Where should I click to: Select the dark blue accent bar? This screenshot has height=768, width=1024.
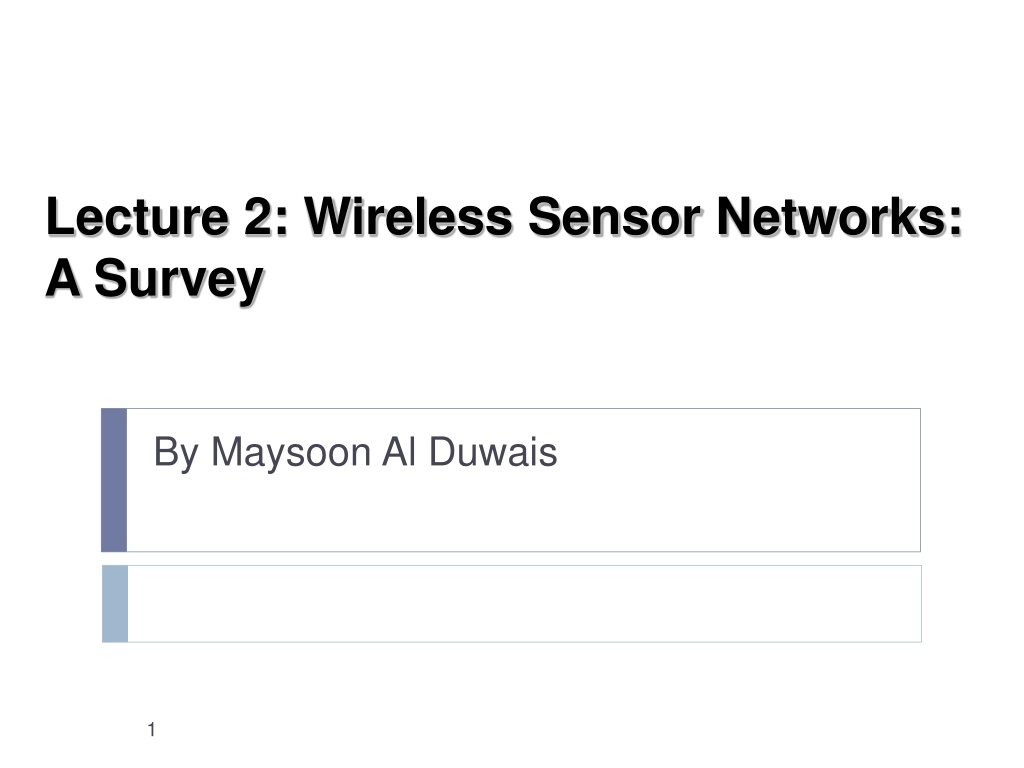coord(114,480)
